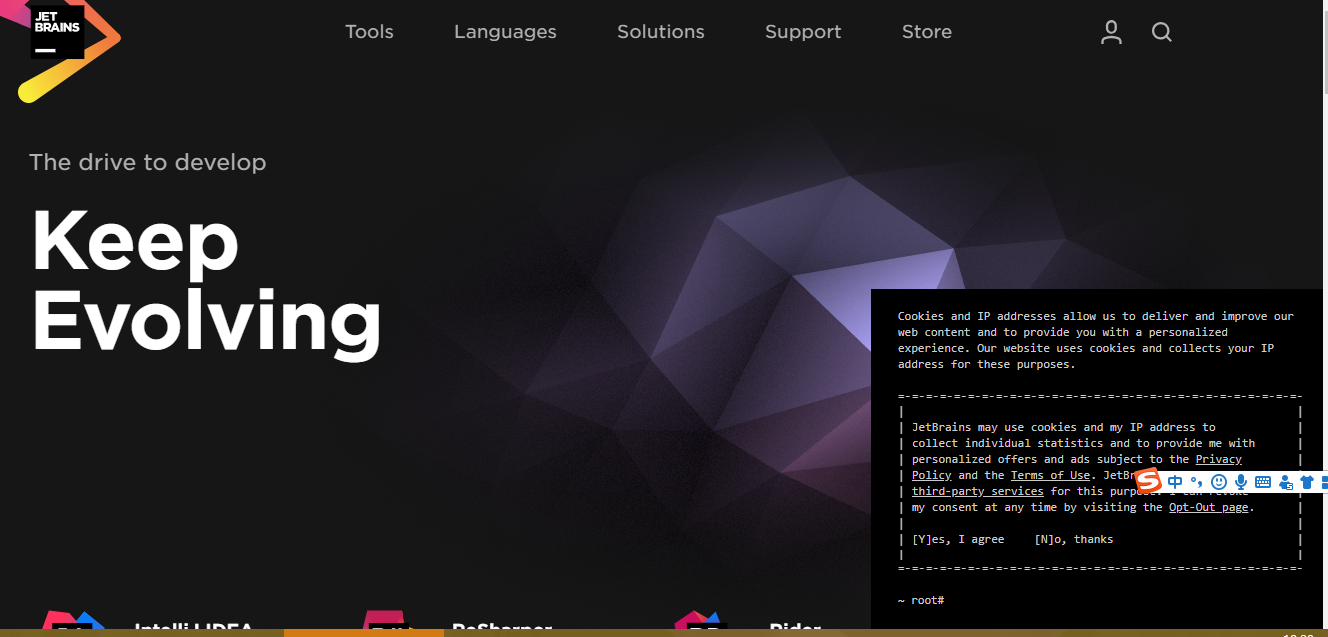The width and height of the screenshot is (1328, 637).
Task: Click "The drive to develop" tagline
Action: (x=148, y=162)
